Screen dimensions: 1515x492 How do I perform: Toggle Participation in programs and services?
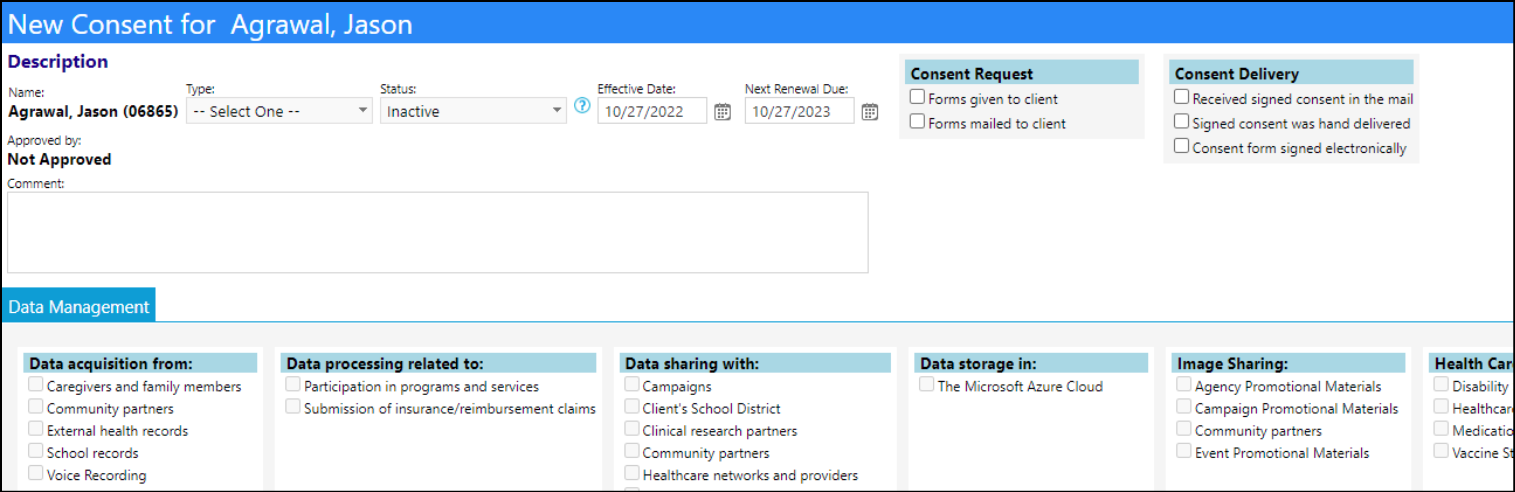click(x=293, y=384)
